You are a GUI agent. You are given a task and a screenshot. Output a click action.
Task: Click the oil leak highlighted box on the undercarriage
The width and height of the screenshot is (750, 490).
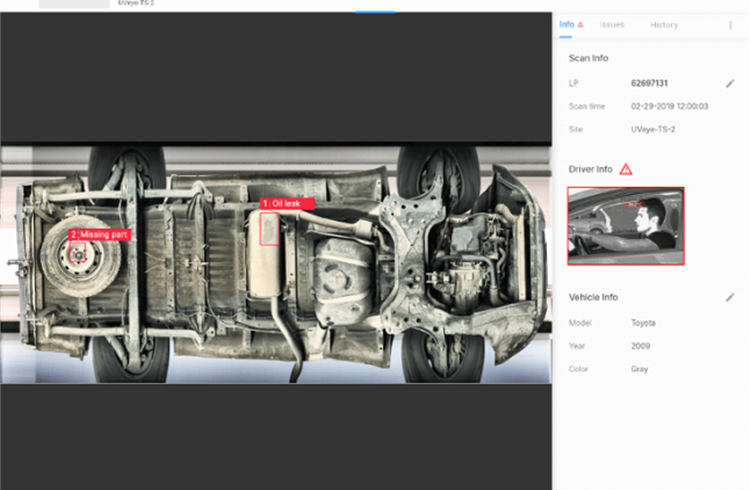[269, 229]
